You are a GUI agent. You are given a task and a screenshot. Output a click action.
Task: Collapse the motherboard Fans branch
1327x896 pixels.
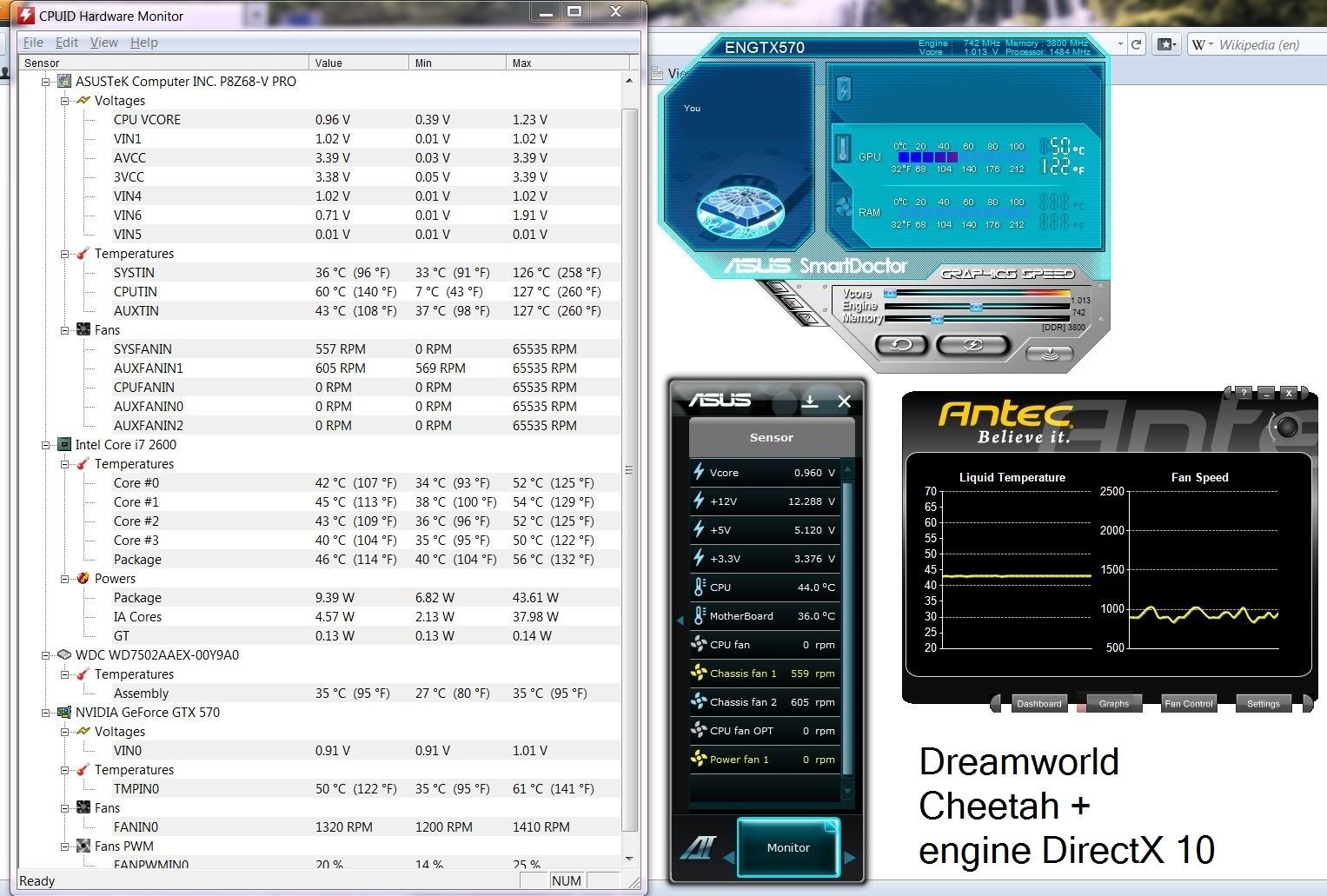64,330
